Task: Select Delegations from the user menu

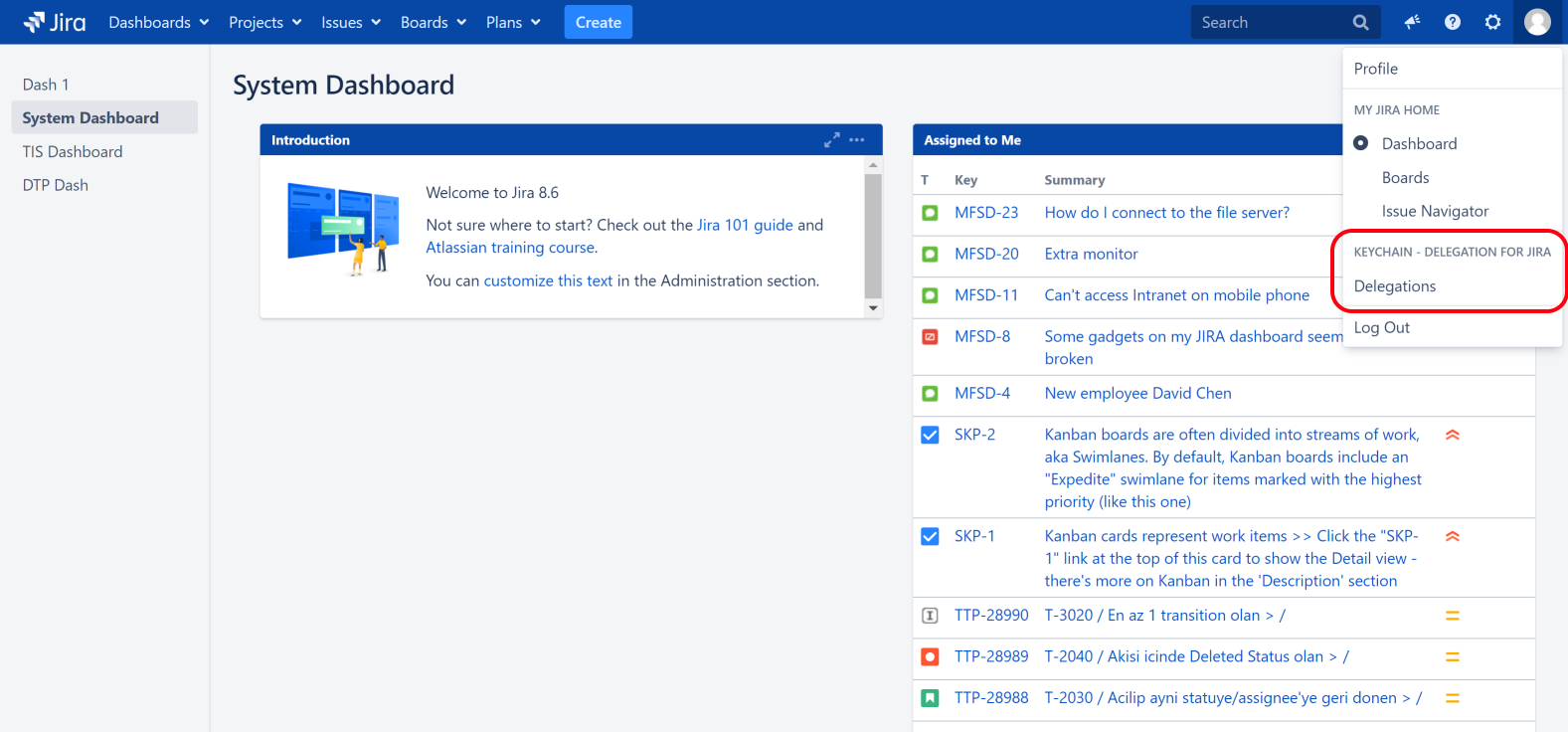Action: click(x=1395, y=286)
